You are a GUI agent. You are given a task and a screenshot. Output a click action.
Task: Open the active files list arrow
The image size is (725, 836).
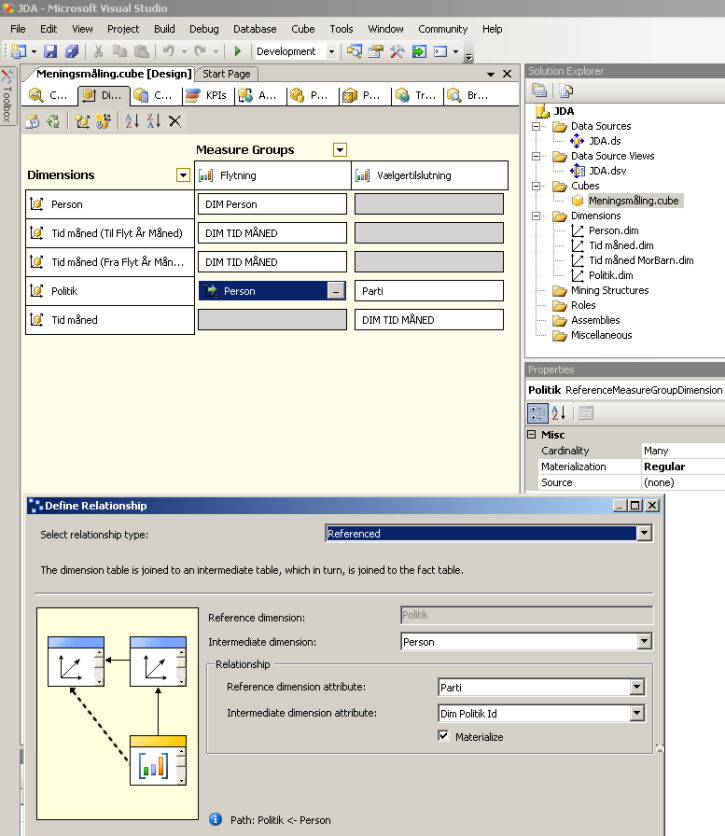(x=490, y=74)
